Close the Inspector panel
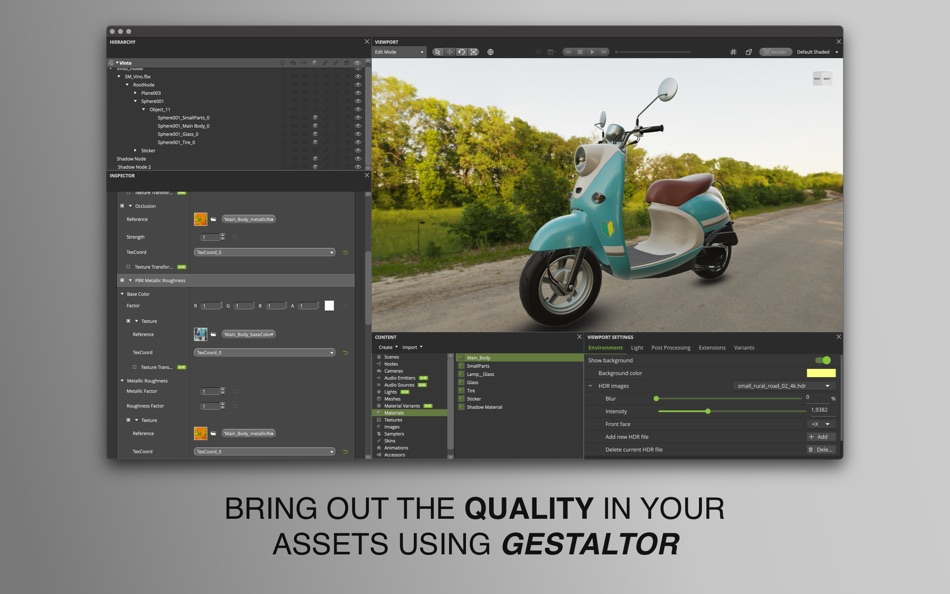 pyautogui.click(x=367, y=175)
